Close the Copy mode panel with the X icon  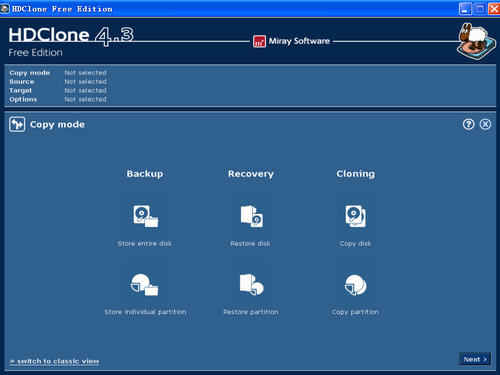tap(485, 124)
